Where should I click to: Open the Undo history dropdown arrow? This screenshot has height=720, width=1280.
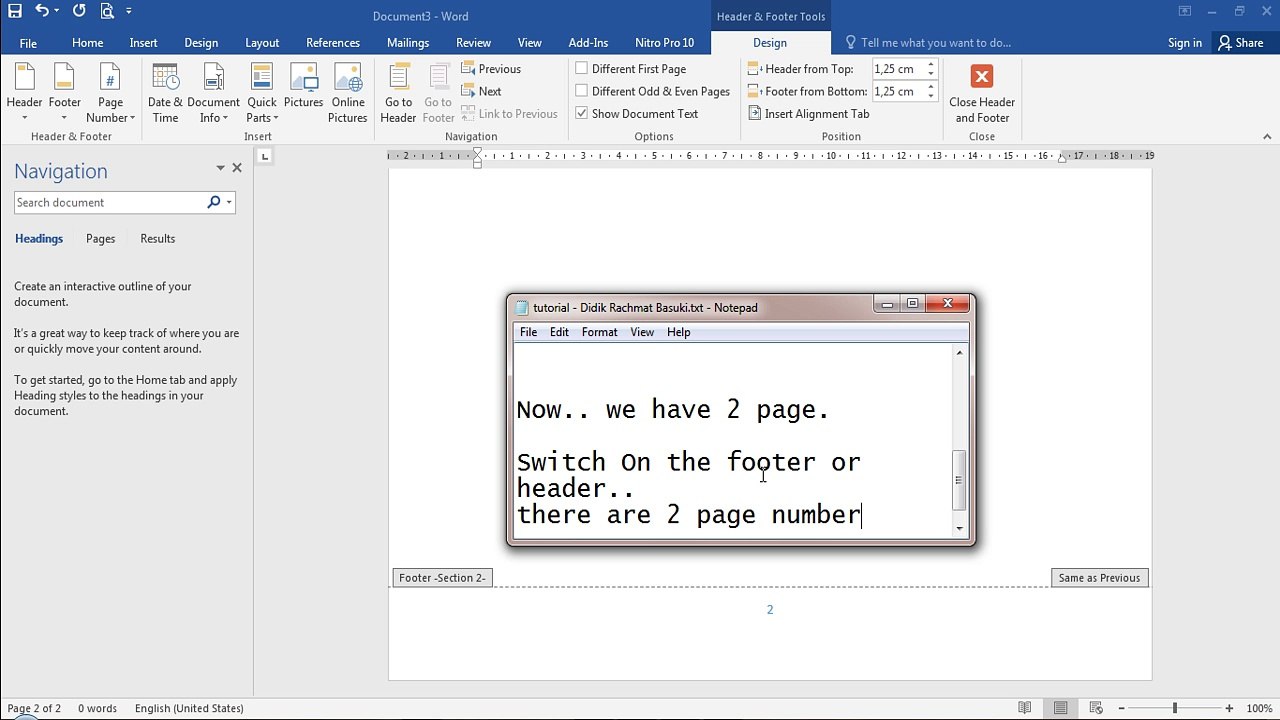pyautogui.click(x=56, y=11)
